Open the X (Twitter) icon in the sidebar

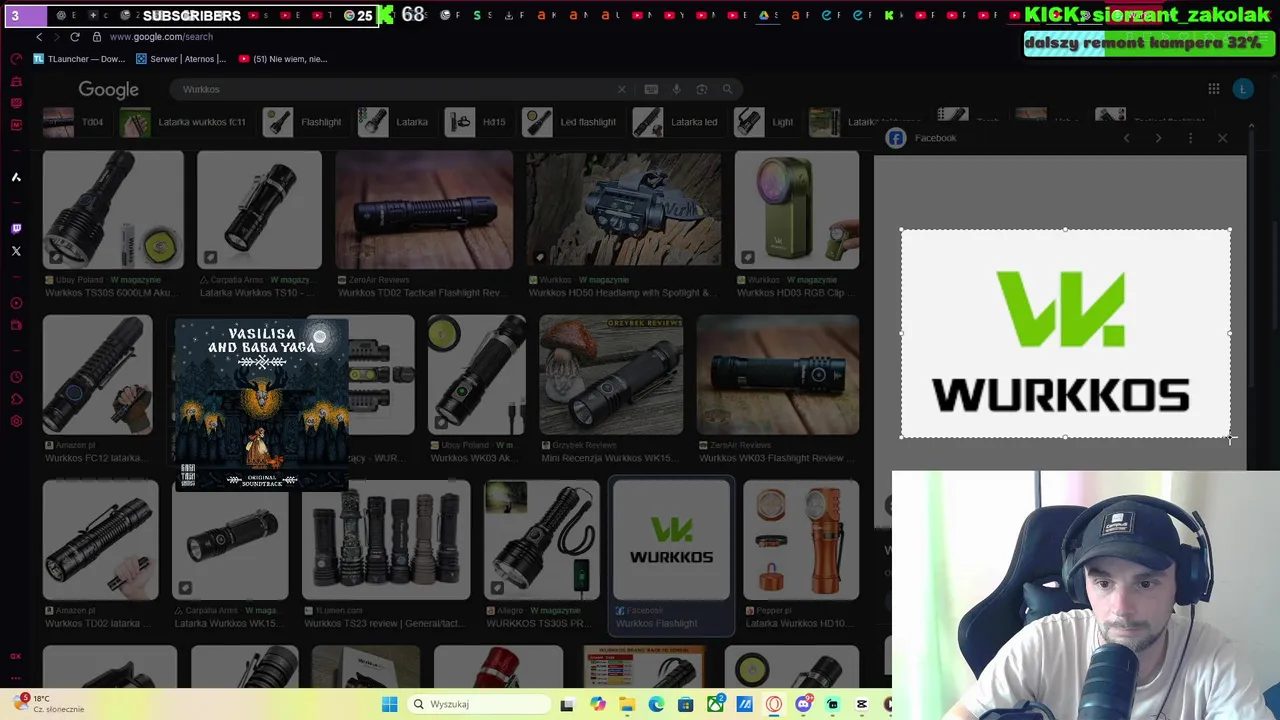pyautogui.click(x=16, y=251)
